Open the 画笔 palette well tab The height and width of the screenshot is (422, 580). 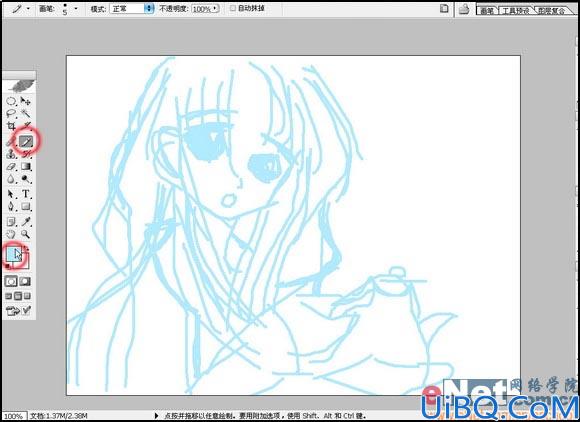487,11
